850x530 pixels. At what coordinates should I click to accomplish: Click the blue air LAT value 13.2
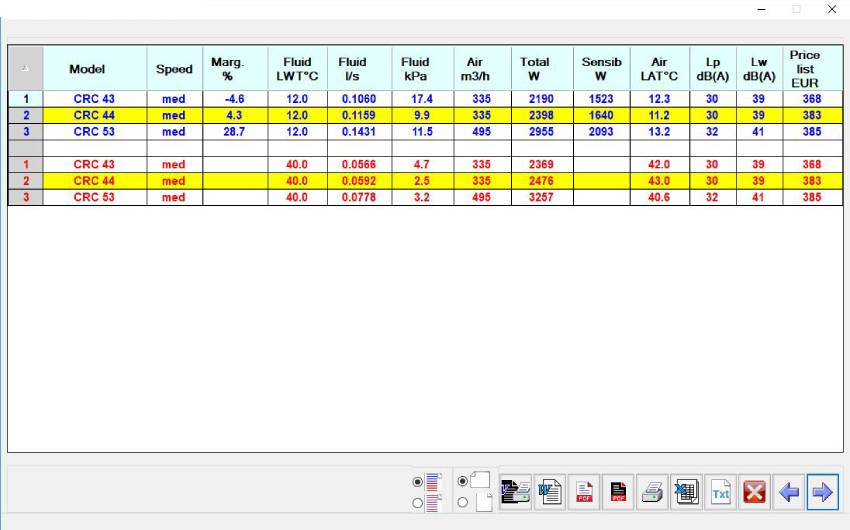(x=660, y=132)
